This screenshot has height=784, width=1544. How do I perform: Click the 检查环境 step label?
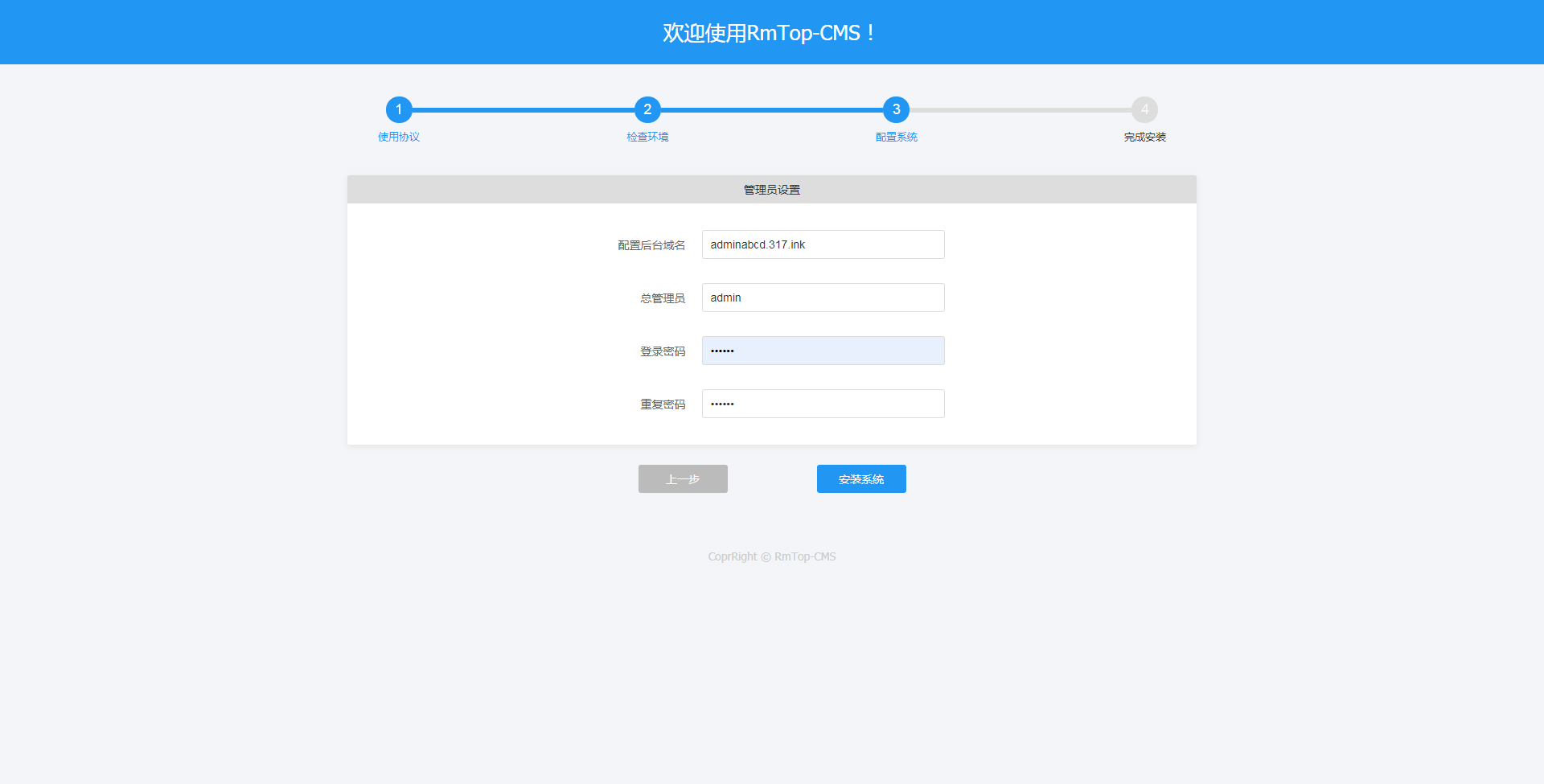tap(647, 137)
